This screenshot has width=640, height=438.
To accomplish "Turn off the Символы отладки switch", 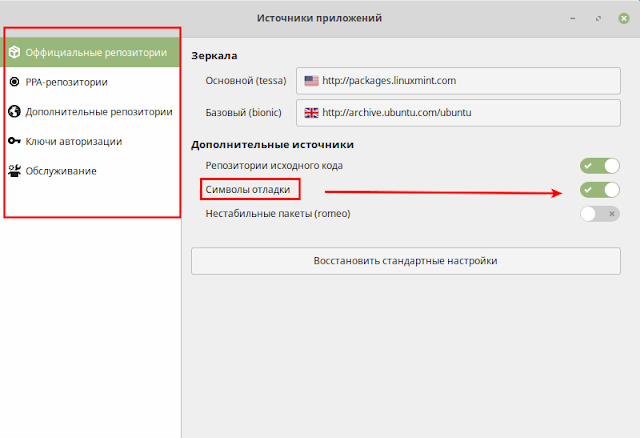I will point(600,190).
